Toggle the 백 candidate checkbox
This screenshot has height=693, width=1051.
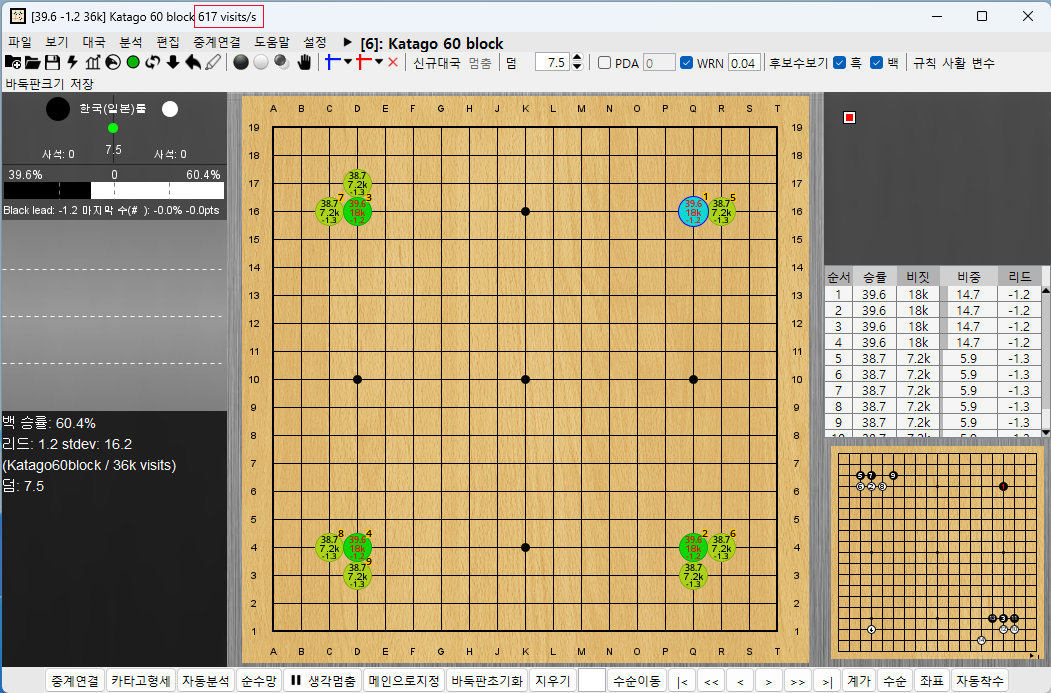pyautogui.click(x=876, y=63)
